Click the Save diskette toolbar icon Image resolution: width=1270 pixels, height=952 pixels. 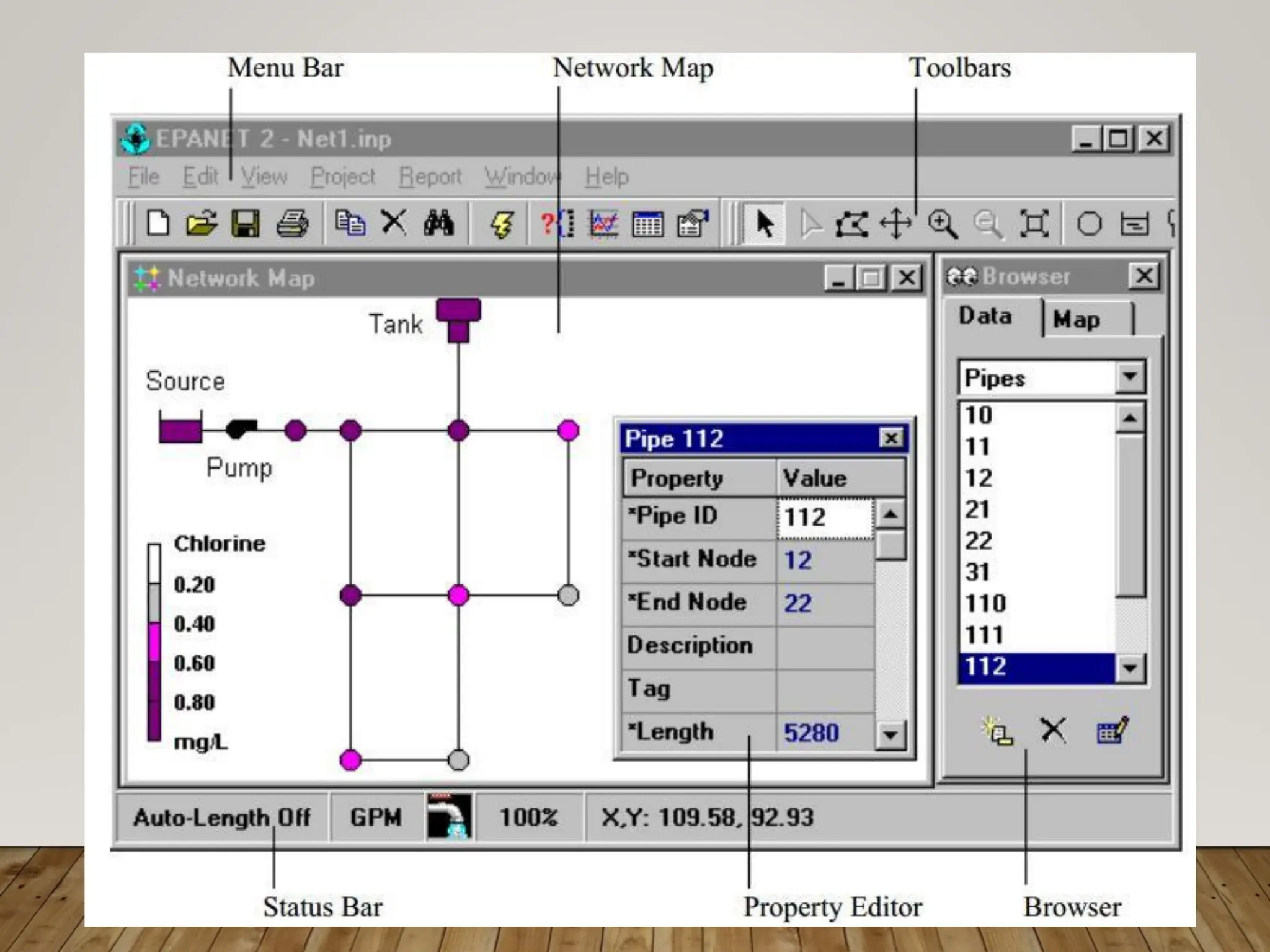(246, 224)
